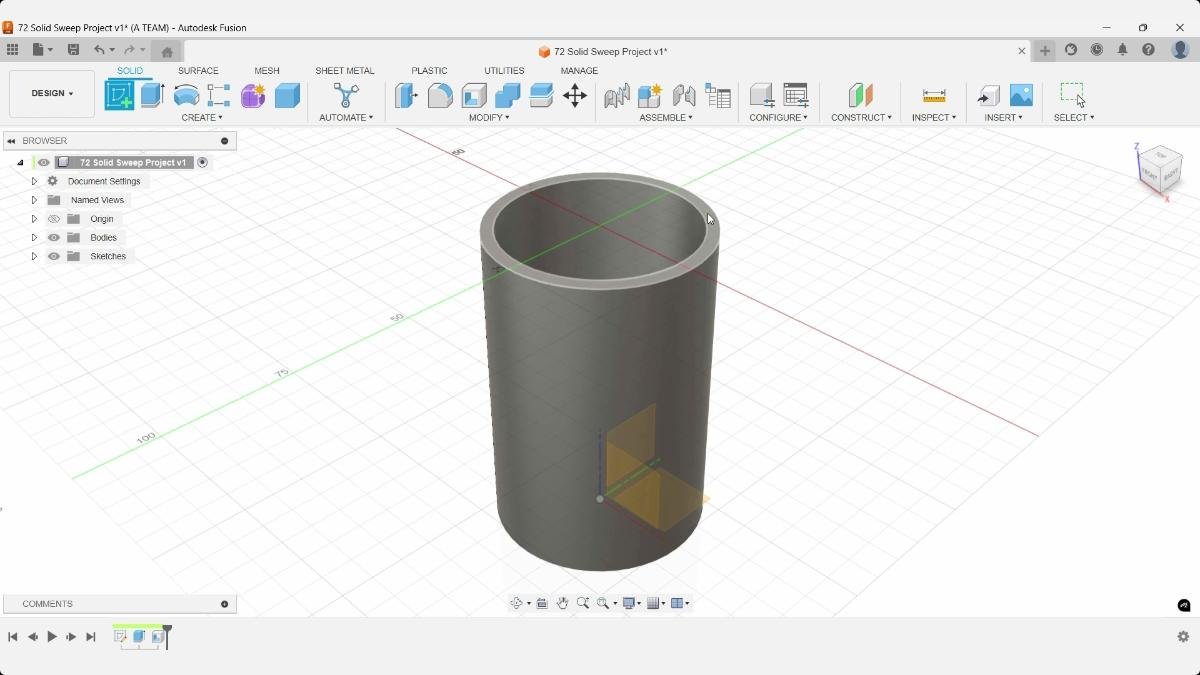Expand the Sketches node
Screen dimensions: 1200x675
34,256
